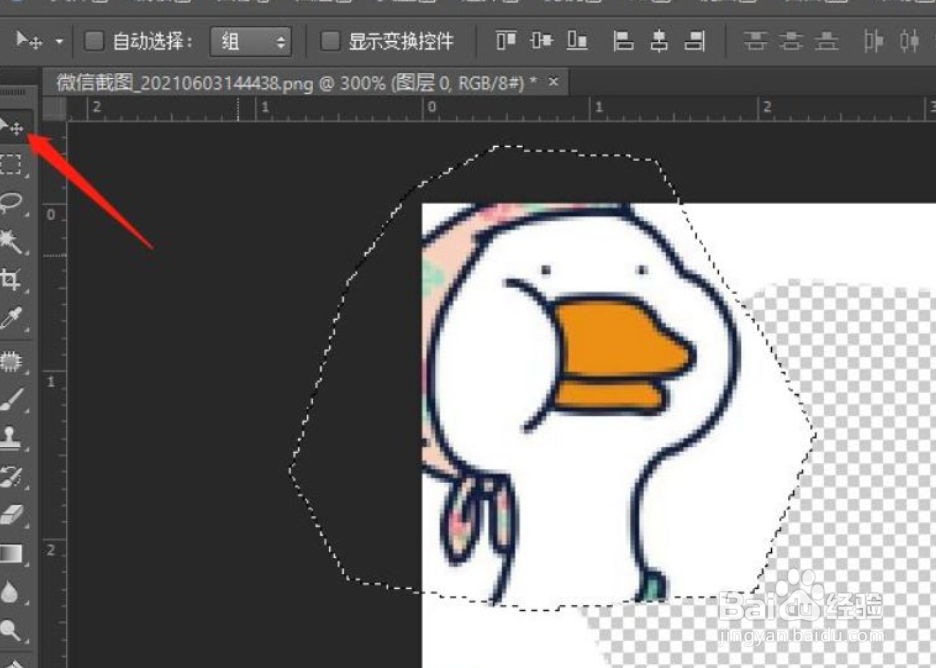Viewport: 936px width, 668px height.
Task: Click the Move tool preset icon in options bar
Action: 29,41
